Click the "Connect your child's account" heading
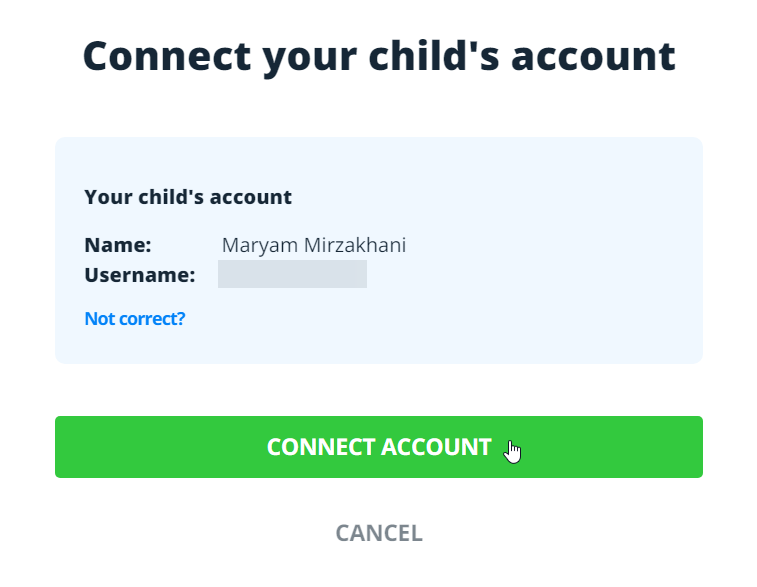The width and height of the screenshot is (757, 587). (378, 56)
